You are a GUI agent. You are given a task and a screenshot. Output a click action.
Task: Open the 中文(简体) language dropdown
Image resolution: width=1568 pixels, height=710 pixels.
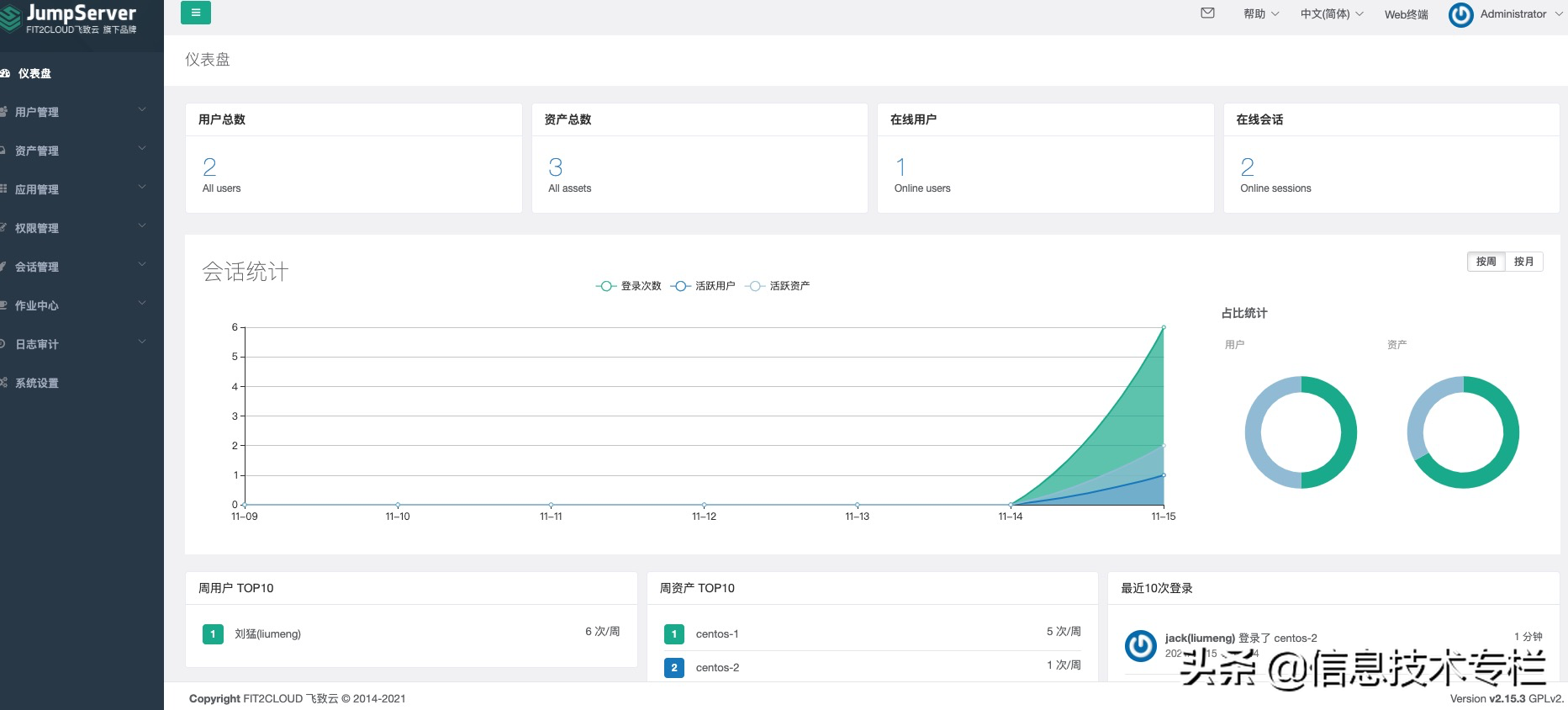(1332, 13)
